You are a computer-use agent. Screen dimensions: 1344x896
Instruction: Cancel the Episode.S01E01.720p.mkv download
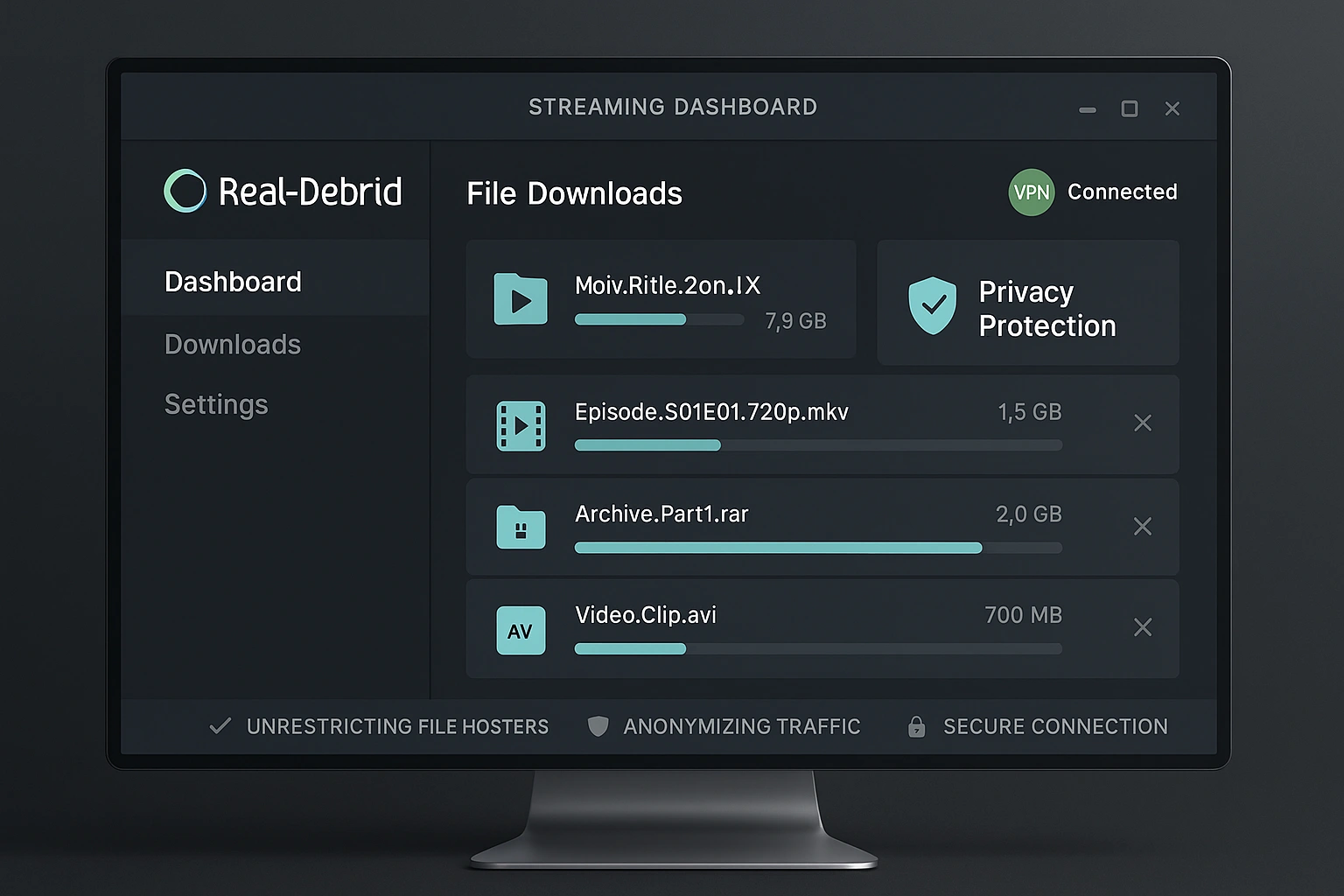[x=1143, y=423]
